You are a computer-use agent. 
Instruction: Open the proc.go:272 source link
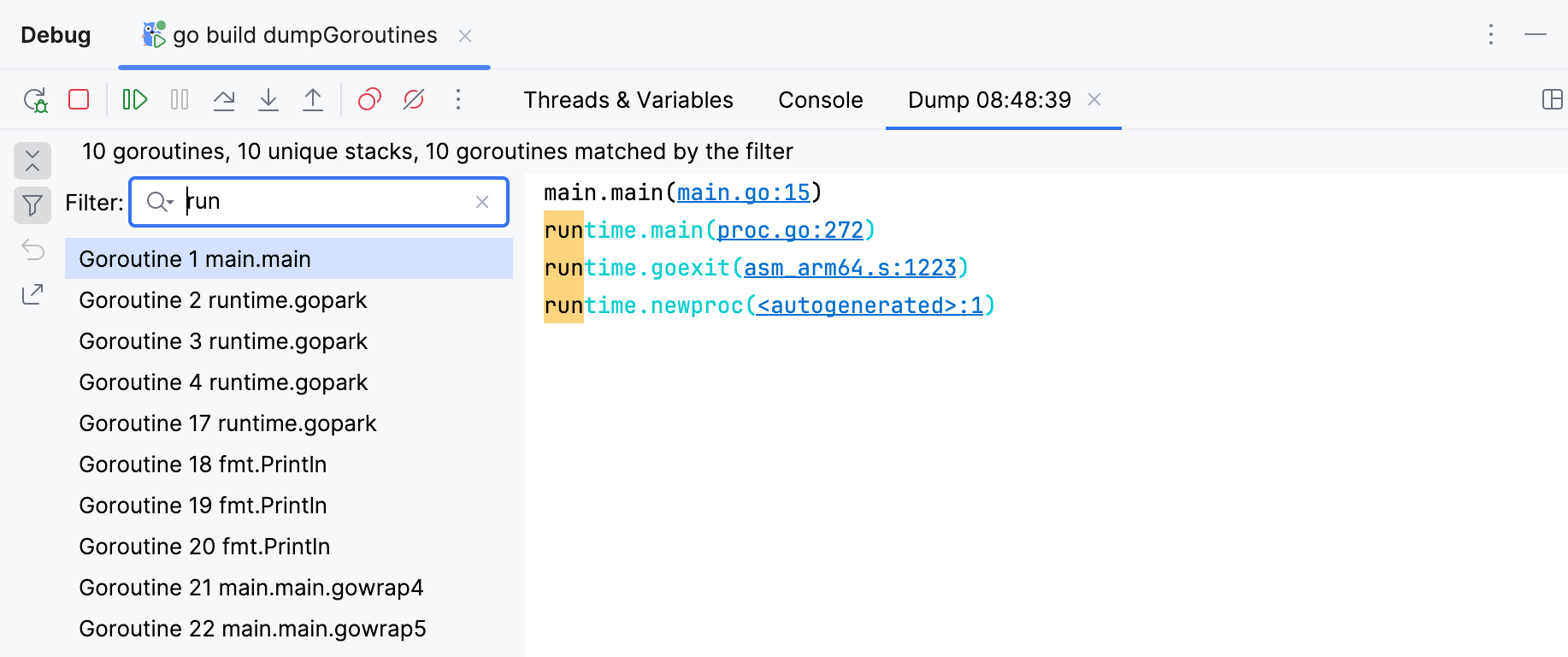pyautogui.click(x=790, y=230)
